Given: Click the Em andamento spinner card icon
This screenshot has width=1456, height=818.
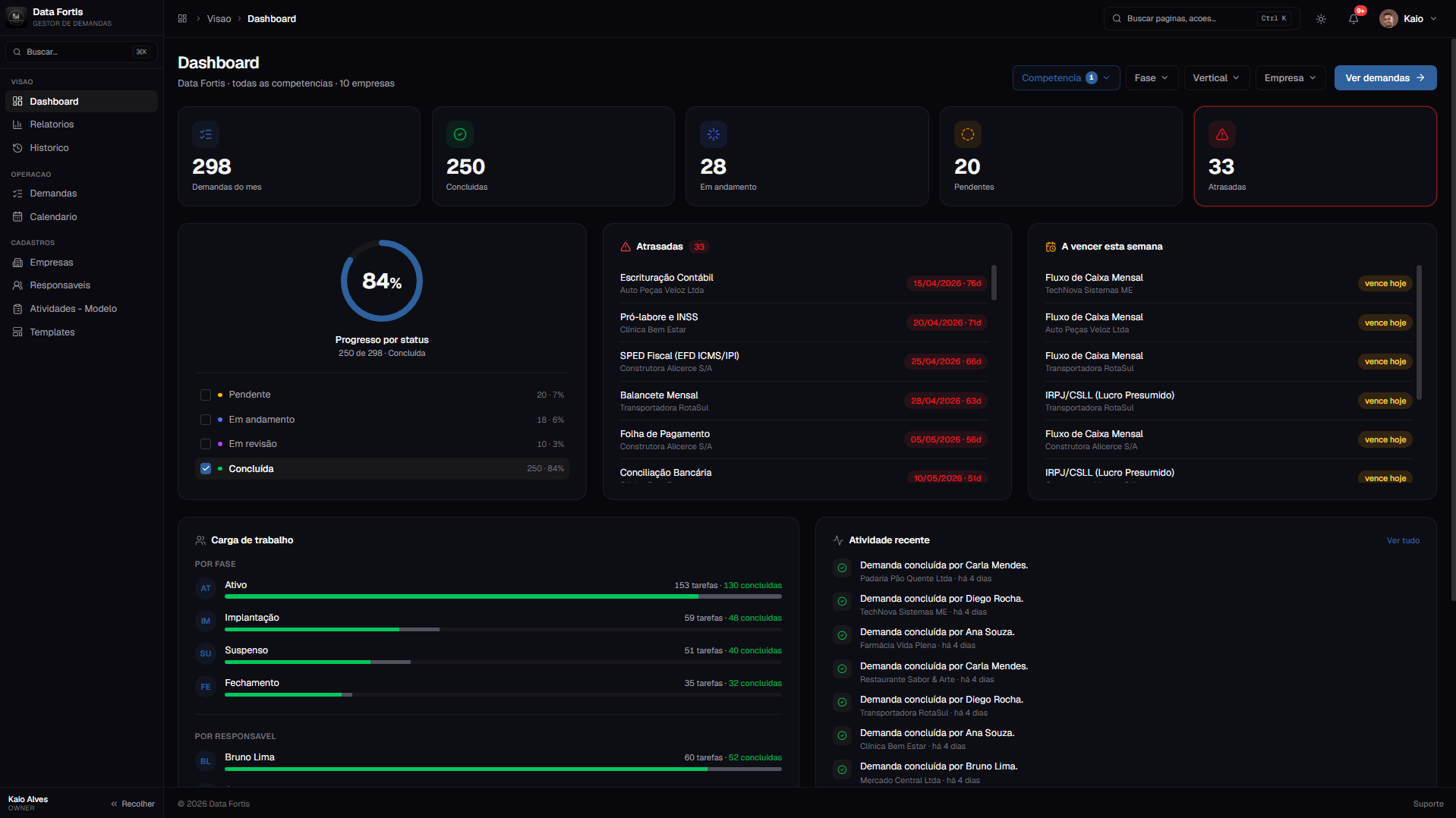Looking at the screenshot, I should tap(714, 134).
